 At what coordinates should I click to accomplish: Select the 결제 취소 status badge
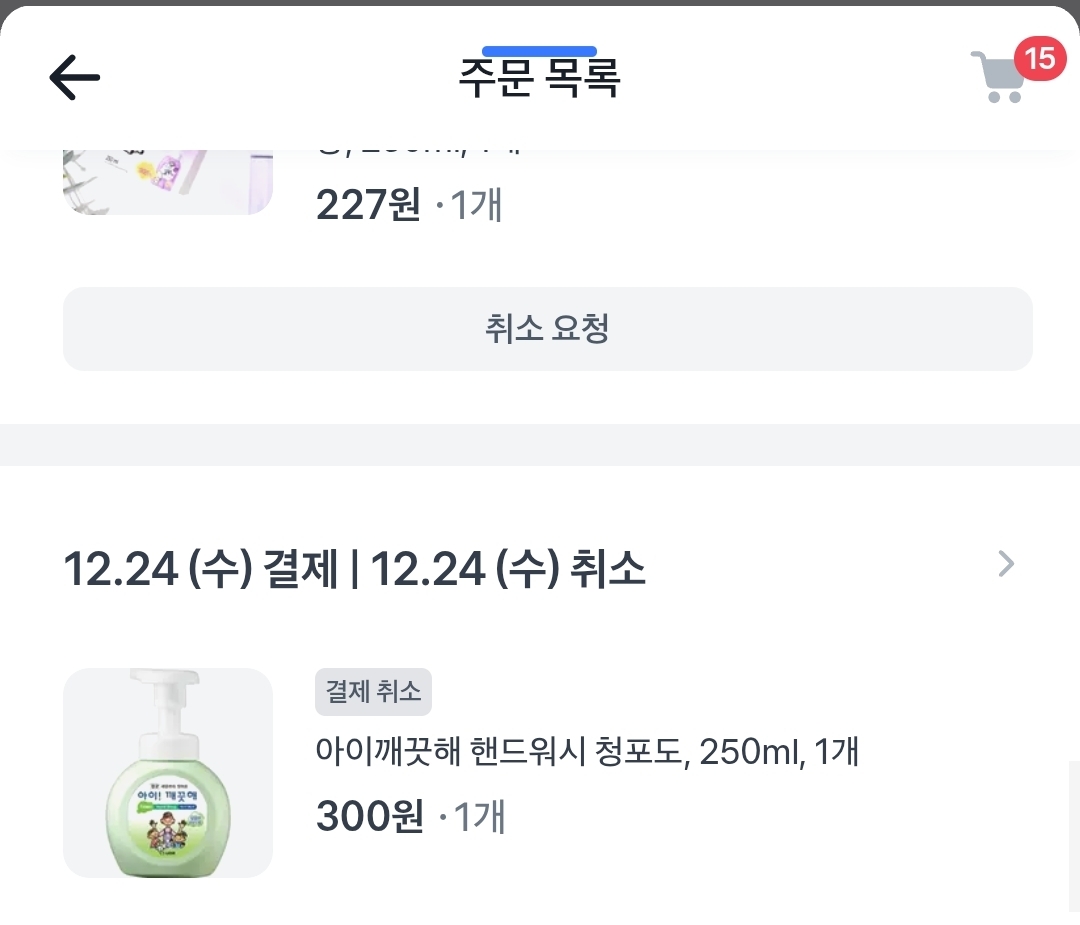pos(373,692)
